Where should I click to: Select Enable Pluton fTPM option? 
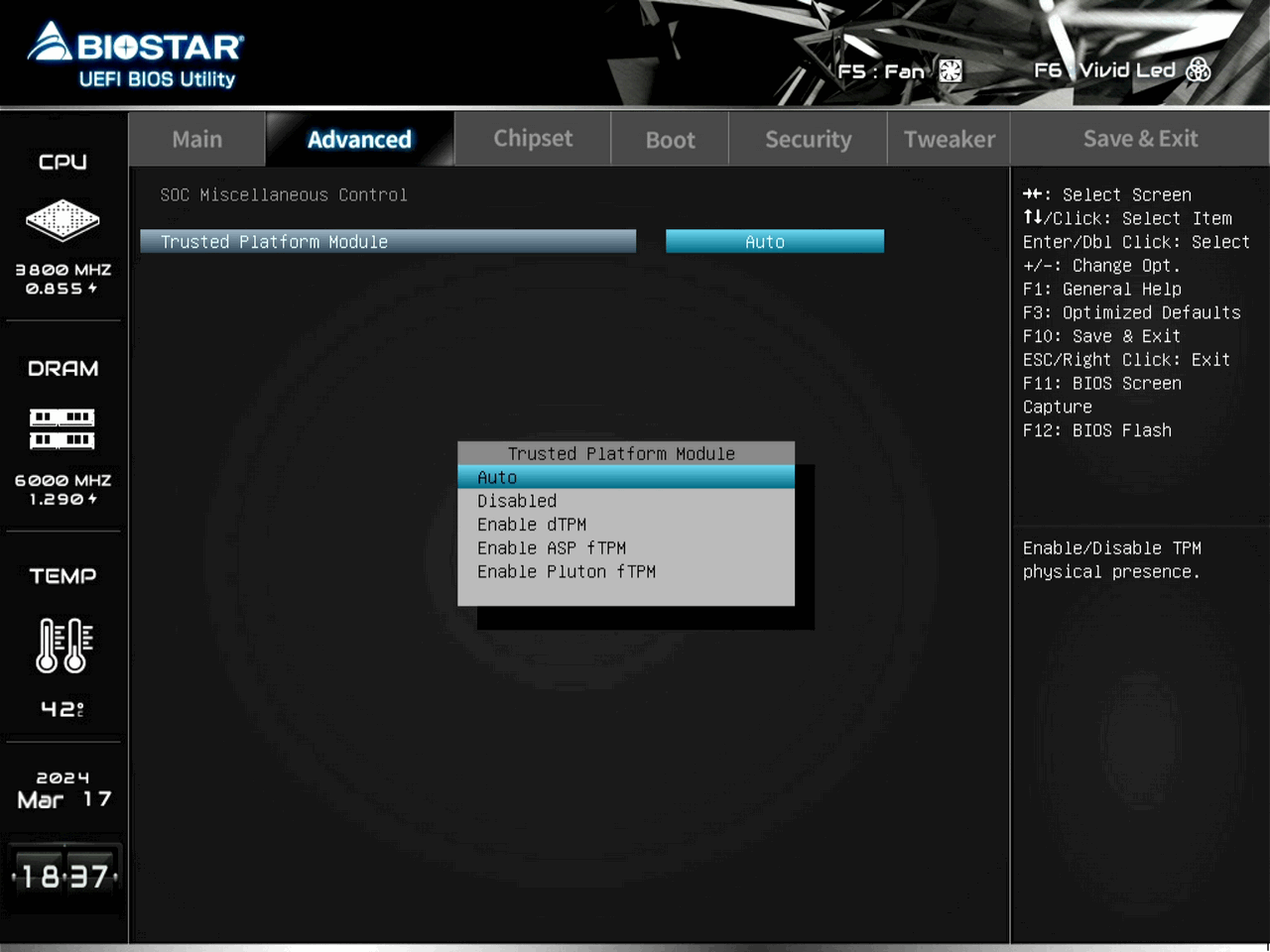pos(626,572)
